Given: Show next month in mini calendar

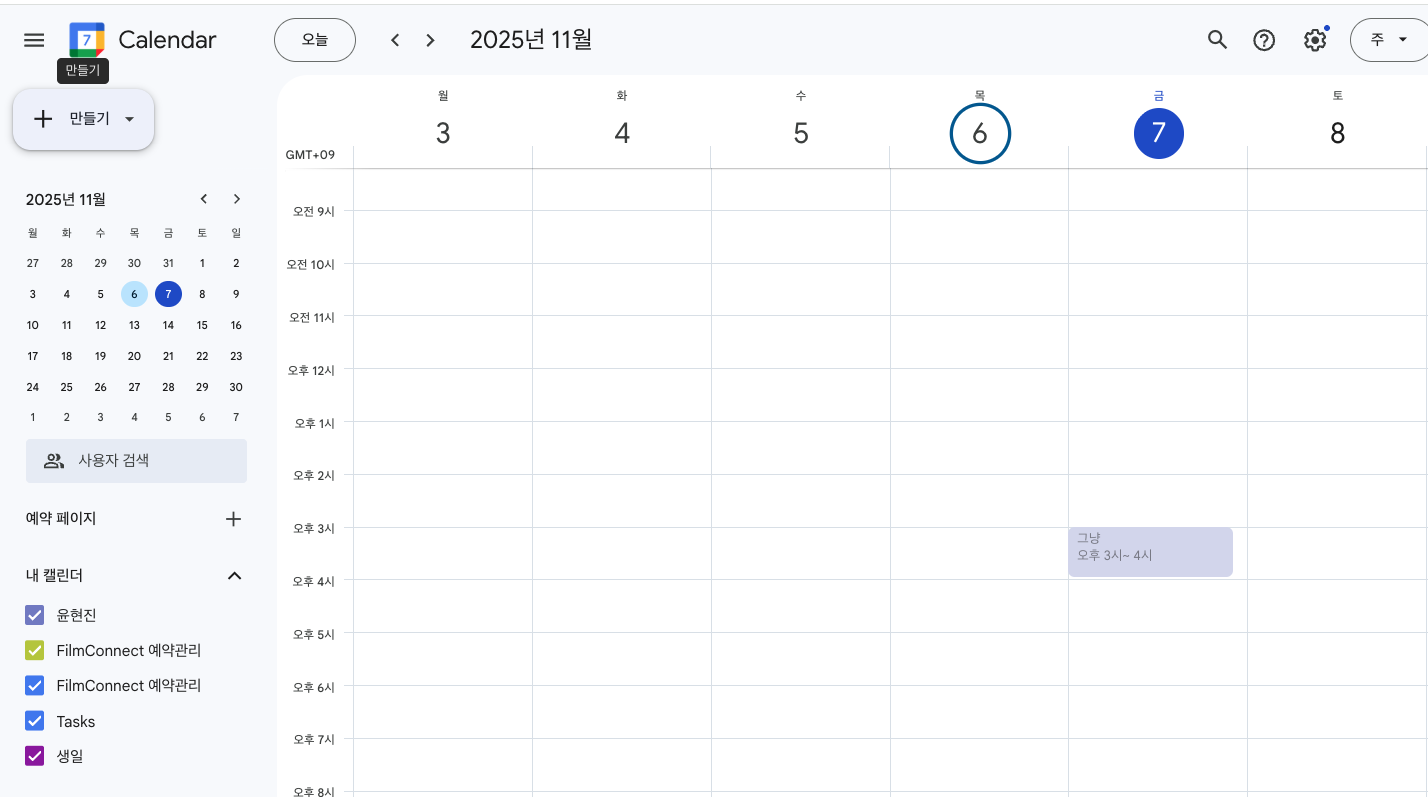Looking at the screenshot, I should [237, 199].
